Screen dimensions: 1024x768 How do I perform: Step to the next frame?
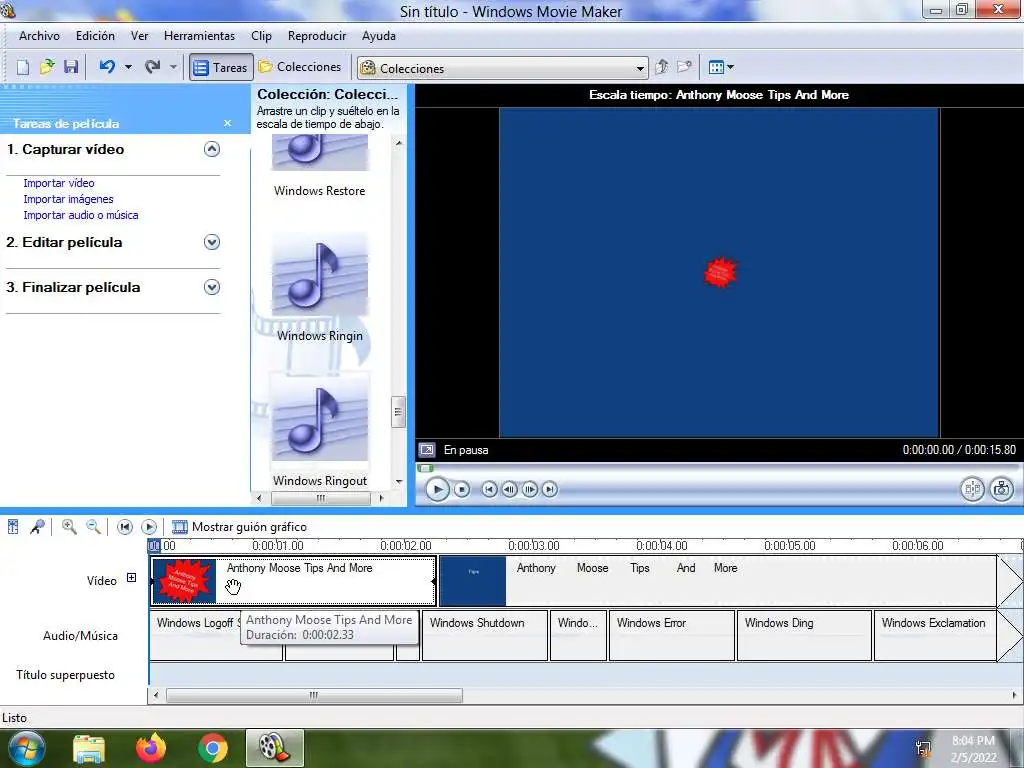[x=530, y=489]
